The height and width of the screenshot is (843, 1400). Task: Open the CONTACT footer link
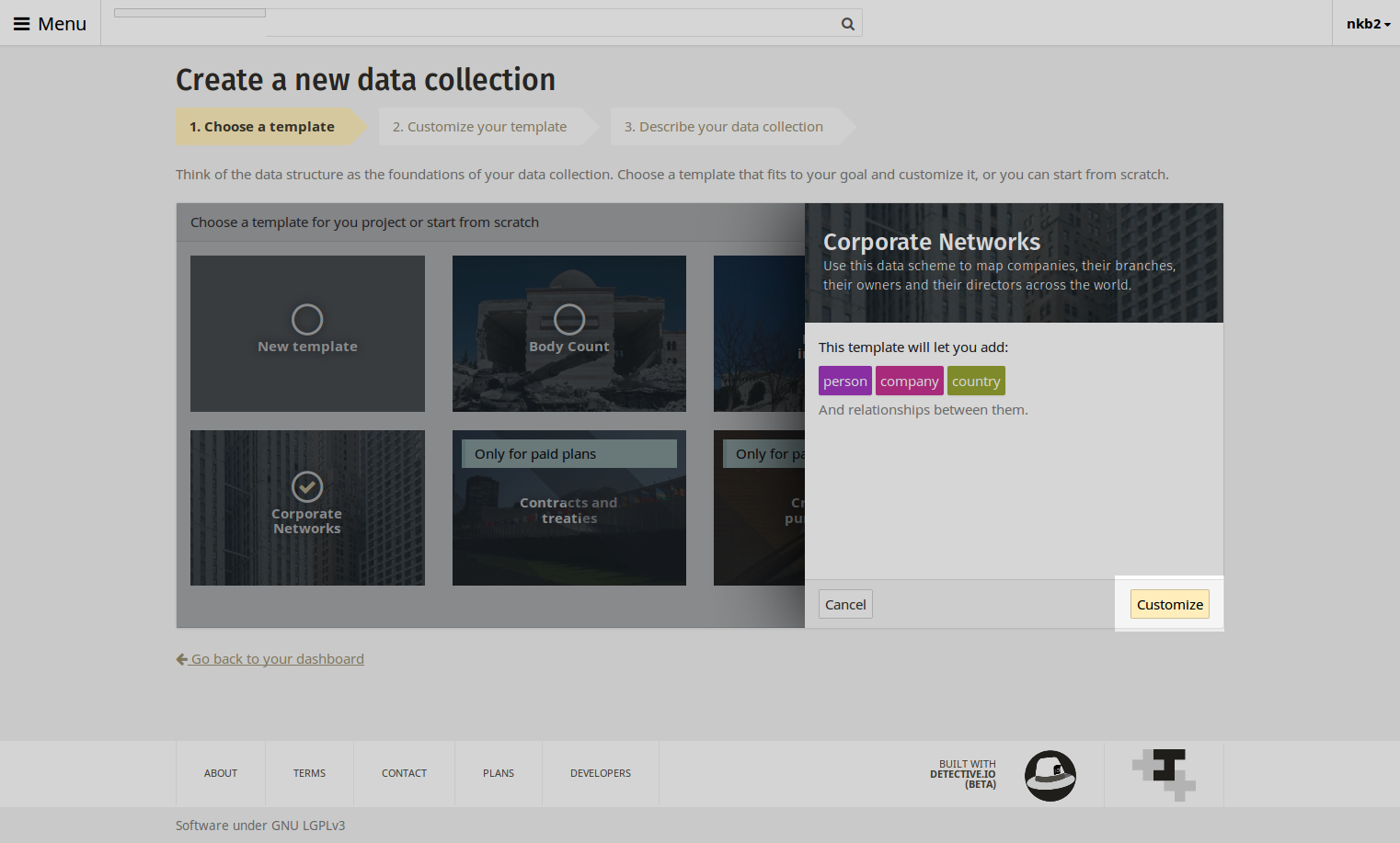404,773
